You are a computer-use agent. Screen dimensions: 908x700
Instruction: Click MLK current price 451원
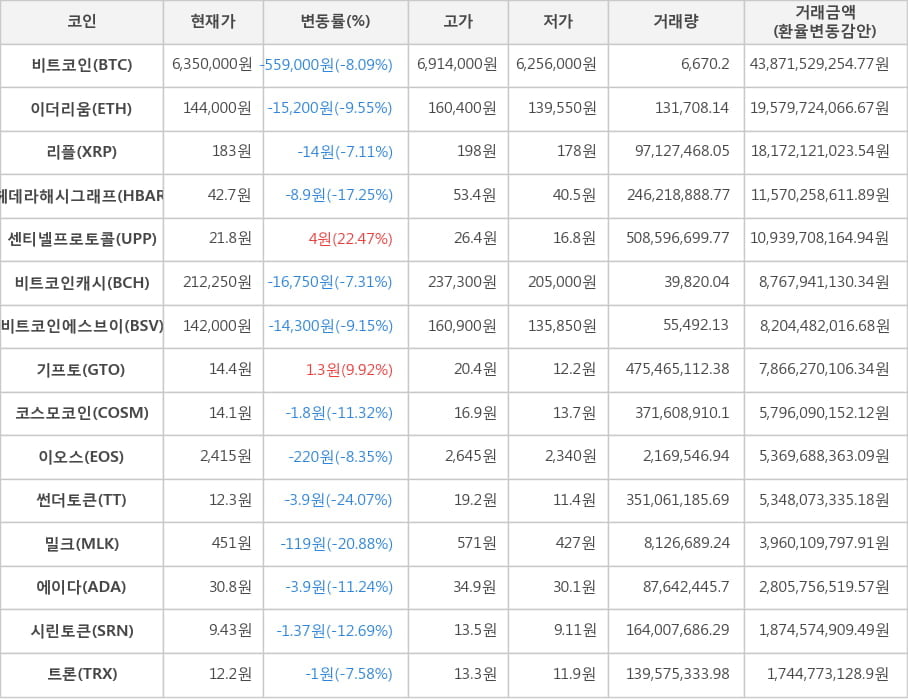[x=232, y=543]
